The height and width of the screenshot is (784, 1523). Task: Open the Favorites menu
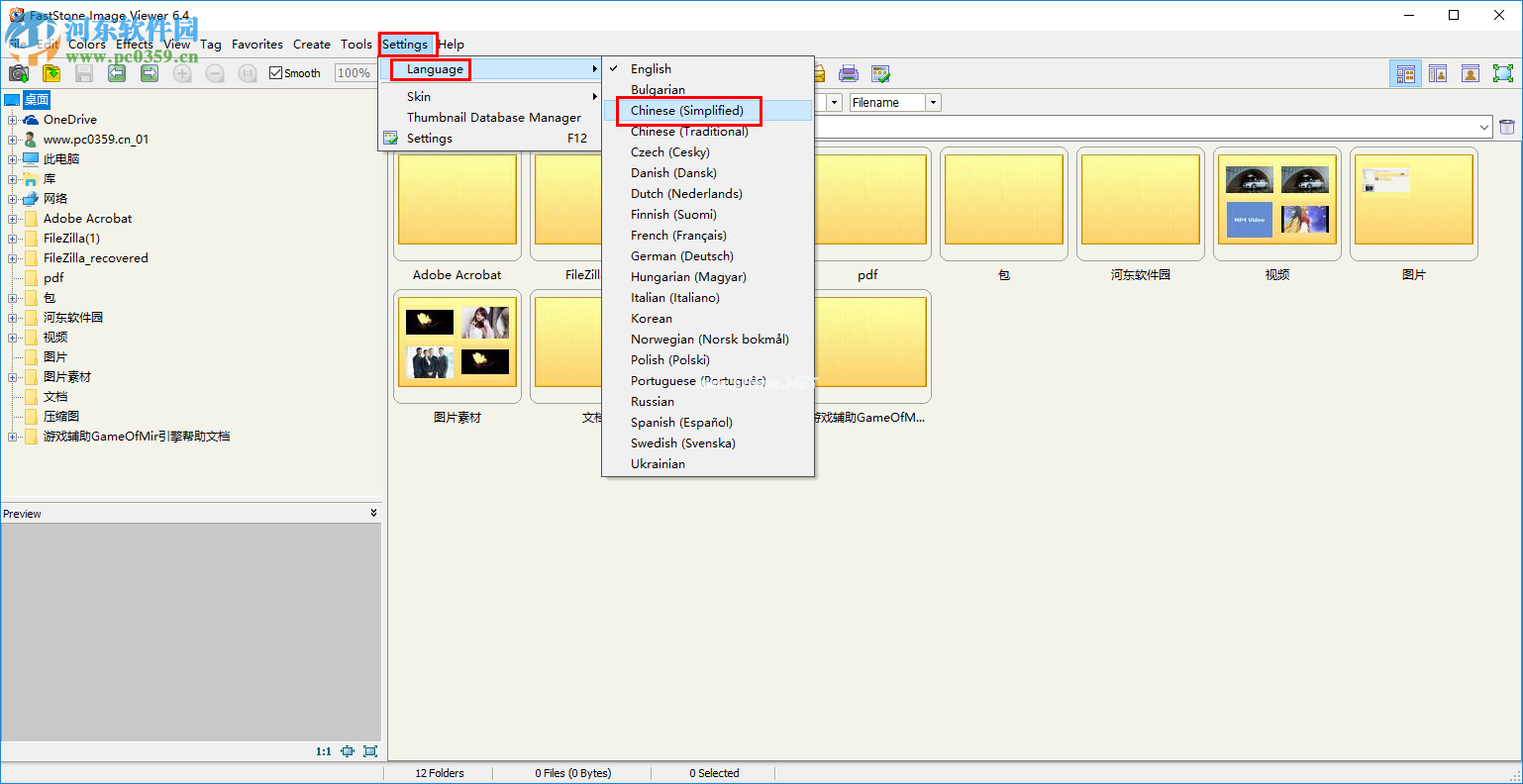[257, 45]
